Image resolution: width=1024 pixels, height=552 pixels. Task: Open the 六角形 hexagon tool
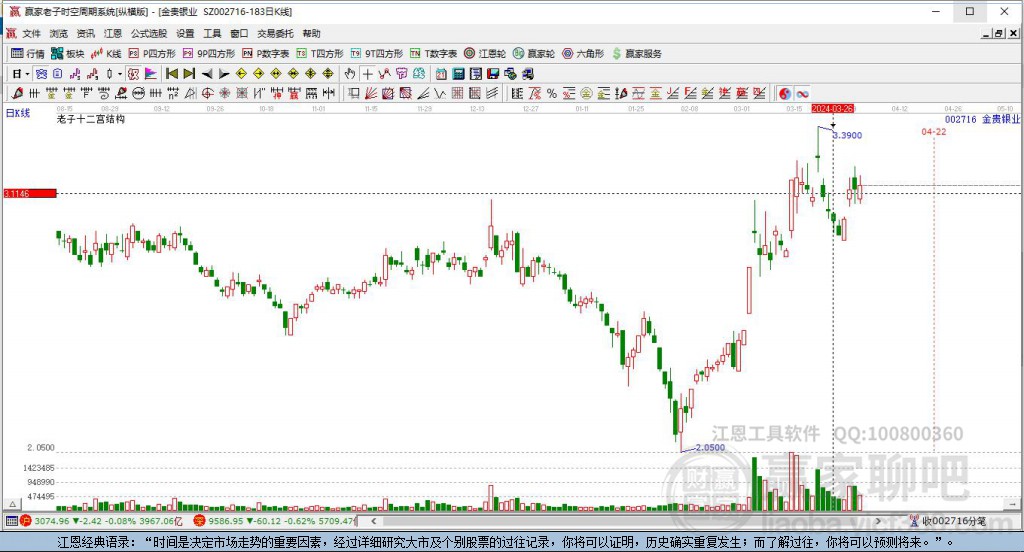(x=583, y=54)
